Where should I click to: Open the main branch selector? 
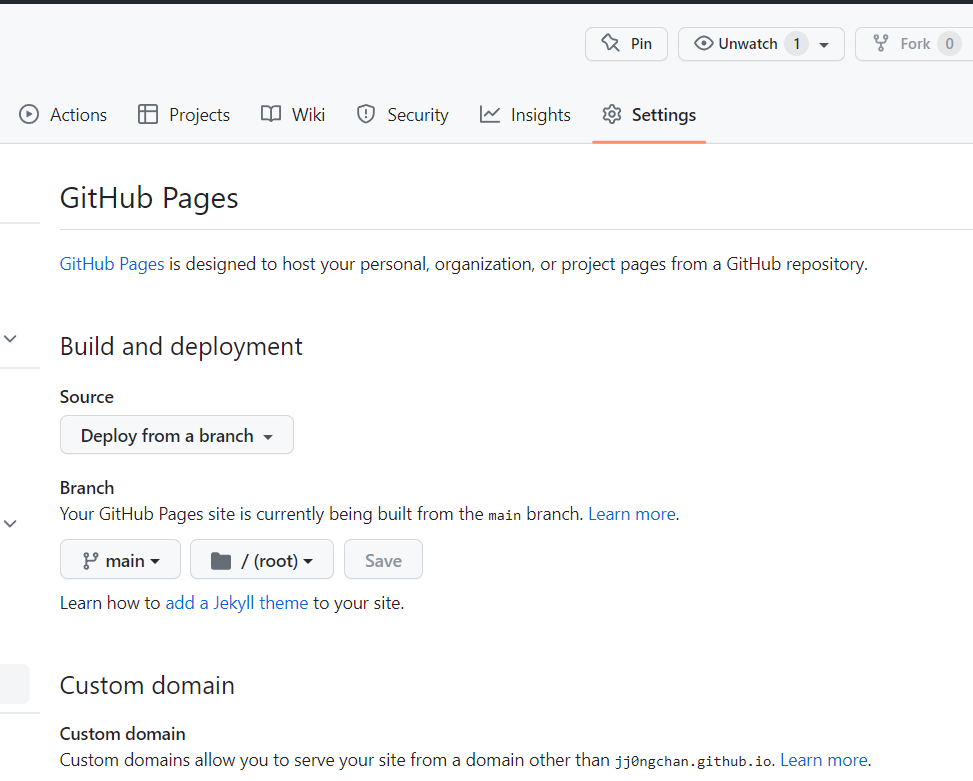click(x=120, y=560)
